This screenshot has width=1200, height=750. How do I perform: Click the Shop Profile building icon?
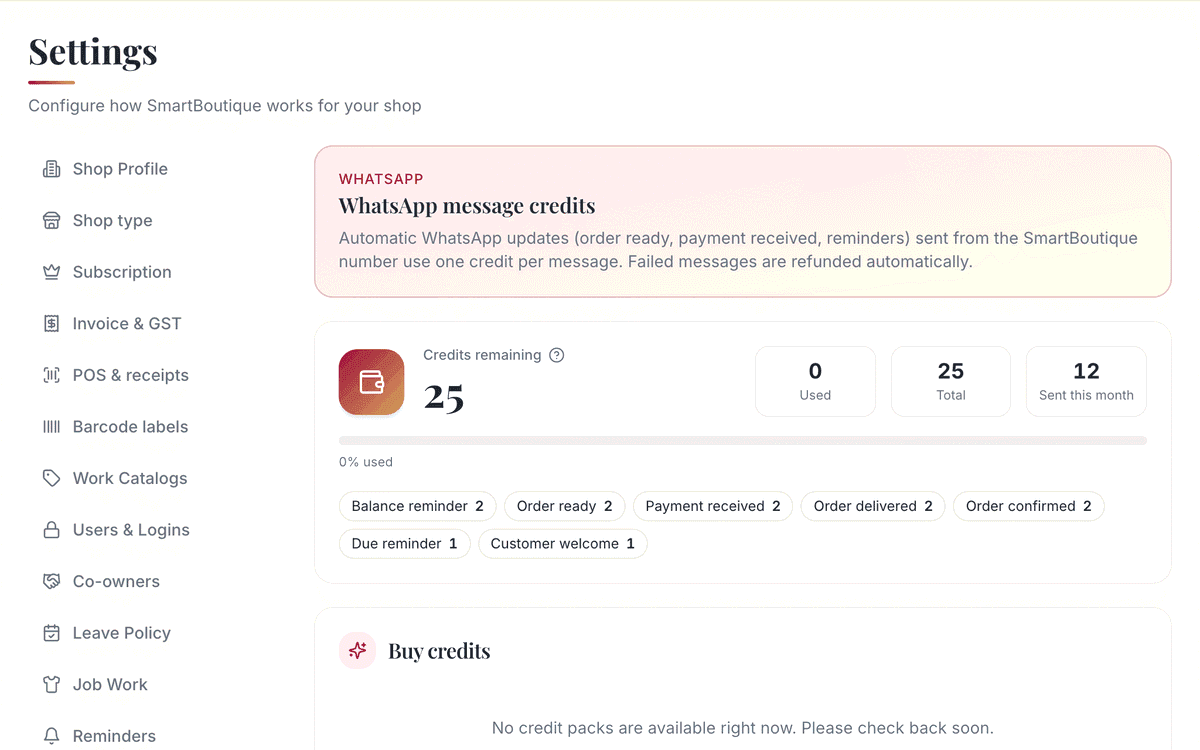click(51, 169)
